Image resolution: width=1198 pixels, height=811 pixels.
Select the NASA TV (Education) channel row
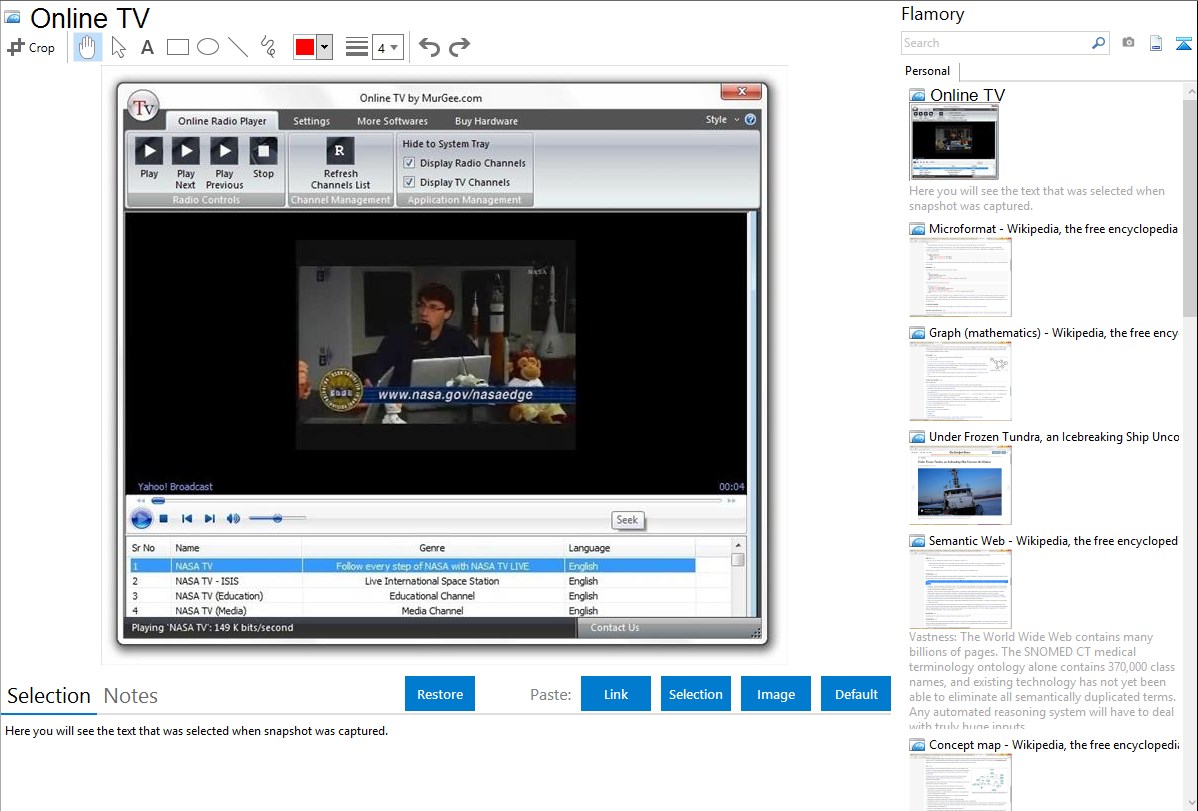[x=413, y=596]
